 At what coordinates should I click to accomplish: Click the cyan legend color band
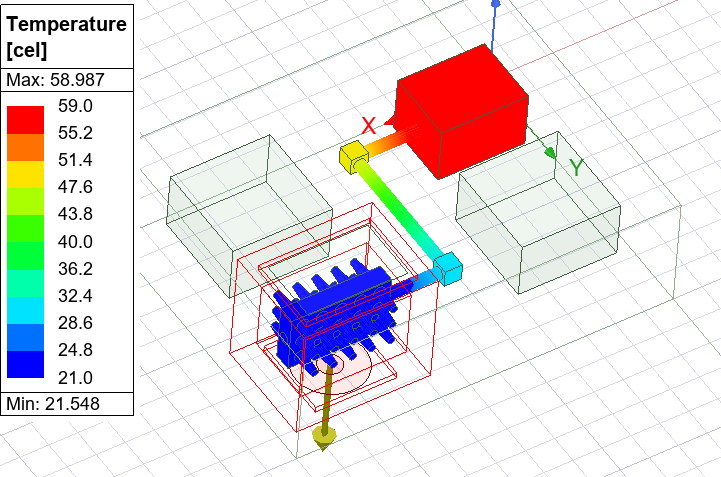[25, 310]
